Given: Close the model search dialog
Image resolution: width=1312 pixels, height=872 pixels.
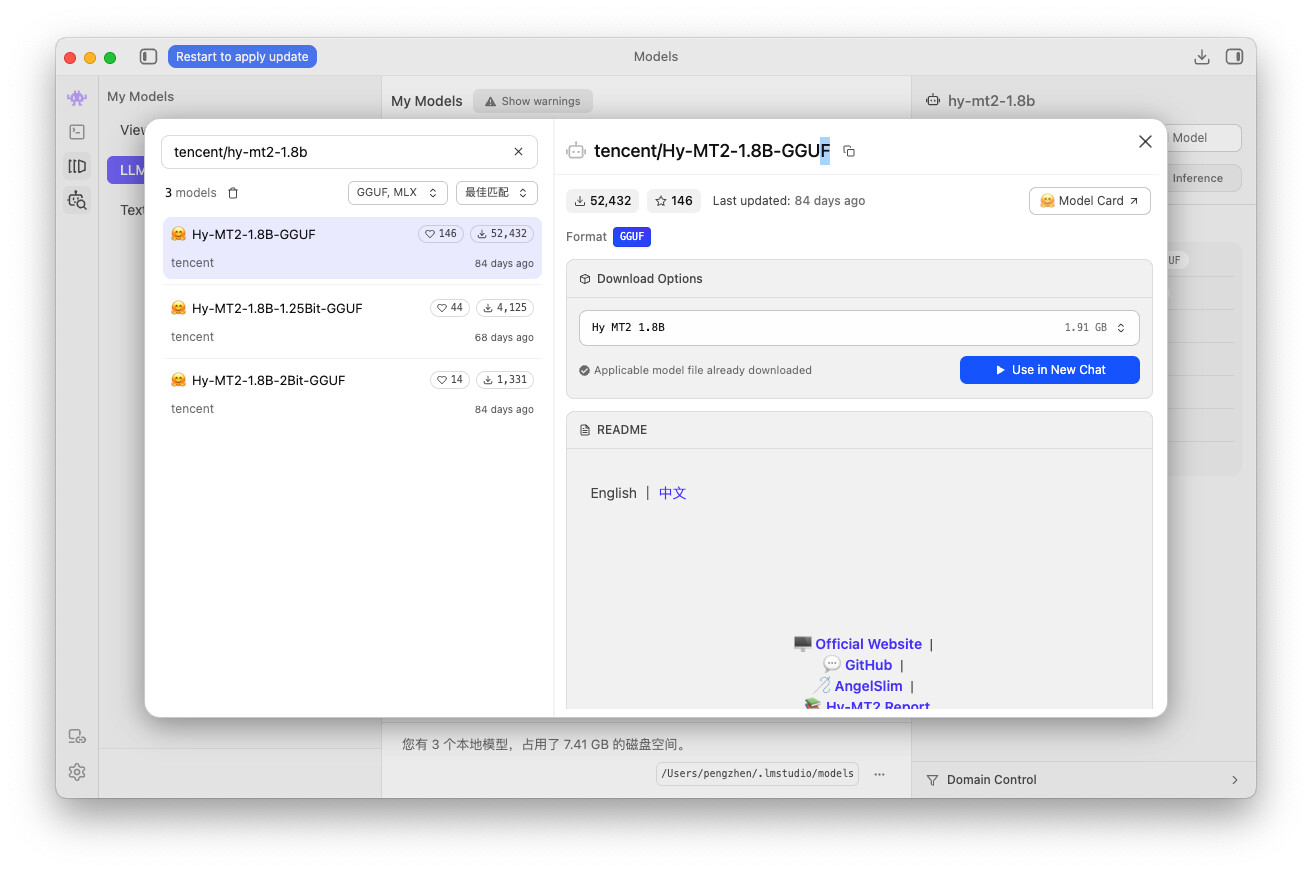Looking at the screenshot, I should click(x=1146, y=142).
